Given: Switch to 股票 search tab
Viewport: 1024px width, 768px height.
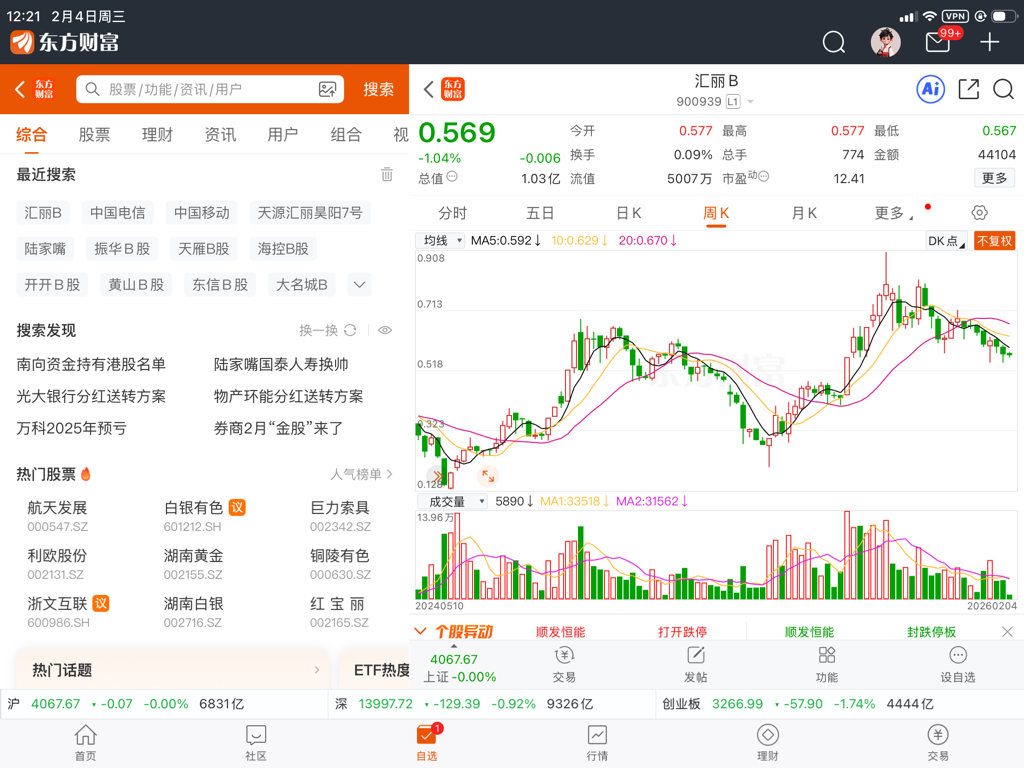Looking at the screenshot, I should pos(94,135).
